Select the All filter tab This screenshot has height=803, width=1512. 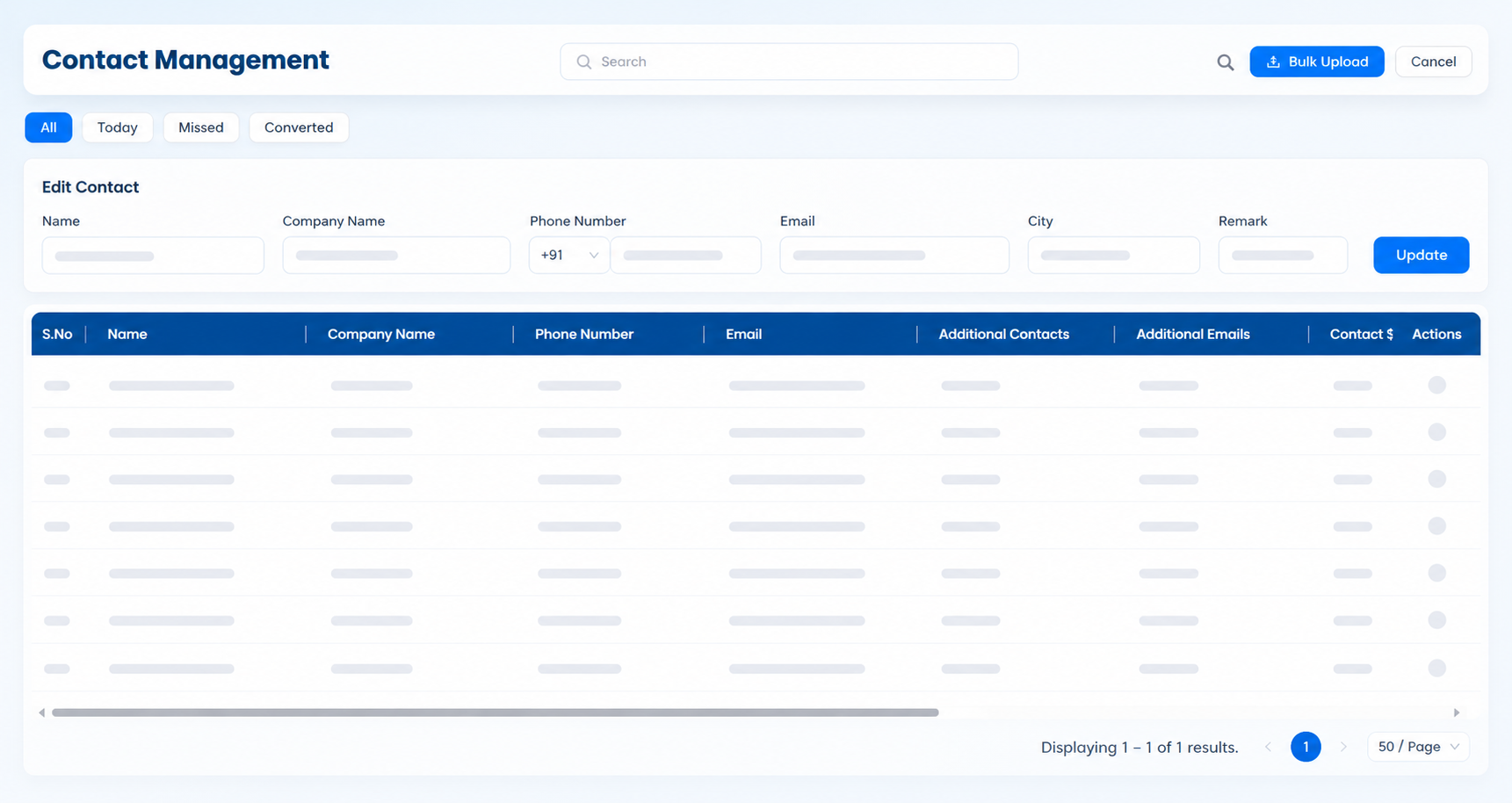coord(48,127)
